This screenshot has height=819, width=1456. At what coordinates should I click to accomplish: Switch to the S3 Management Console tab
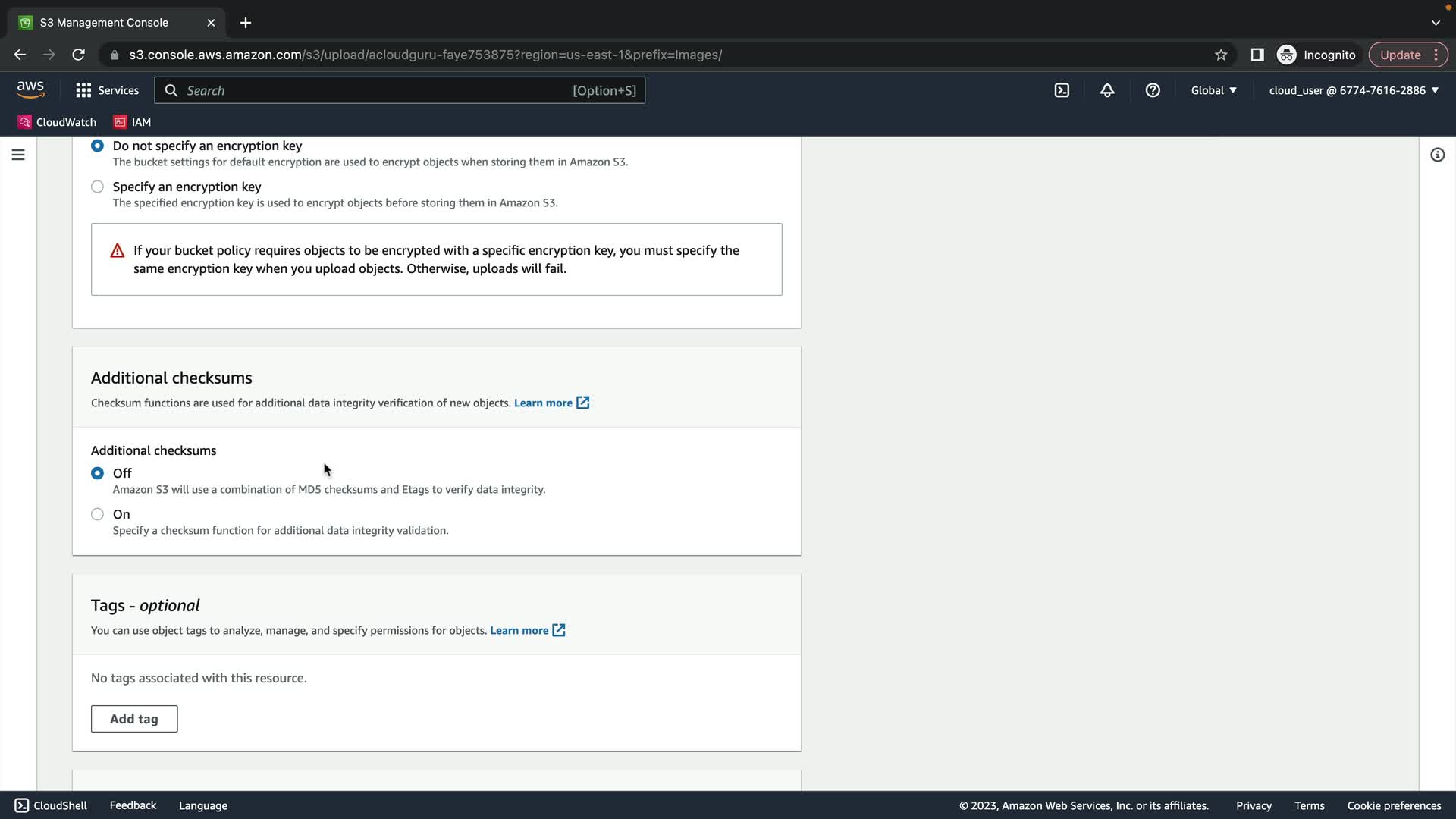tap(105, 23)
